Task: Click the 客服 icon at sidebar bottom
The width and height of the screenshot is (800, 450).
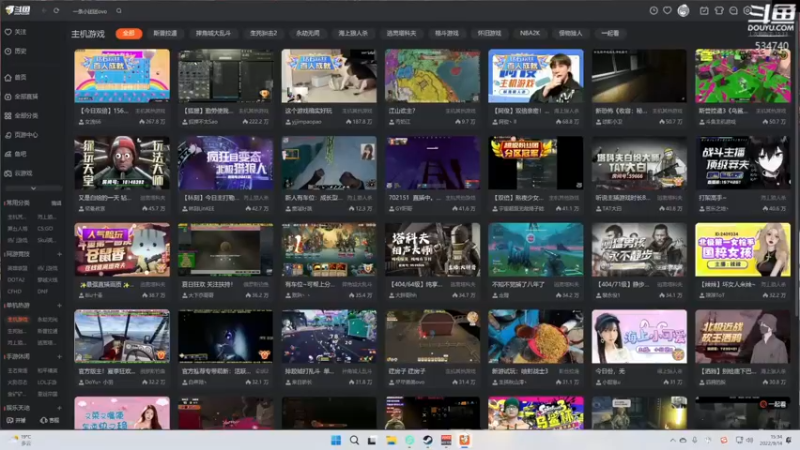Action: [49, 420]
